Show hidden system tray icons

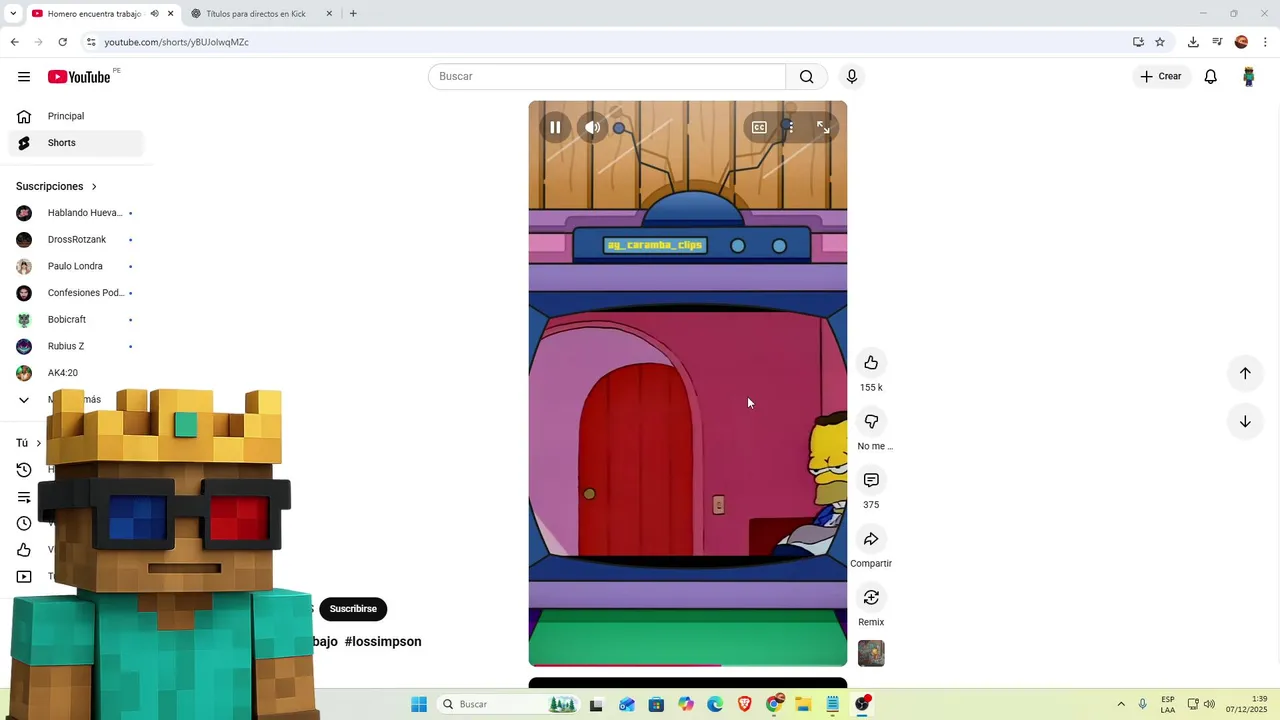(x=1121, y=704)
